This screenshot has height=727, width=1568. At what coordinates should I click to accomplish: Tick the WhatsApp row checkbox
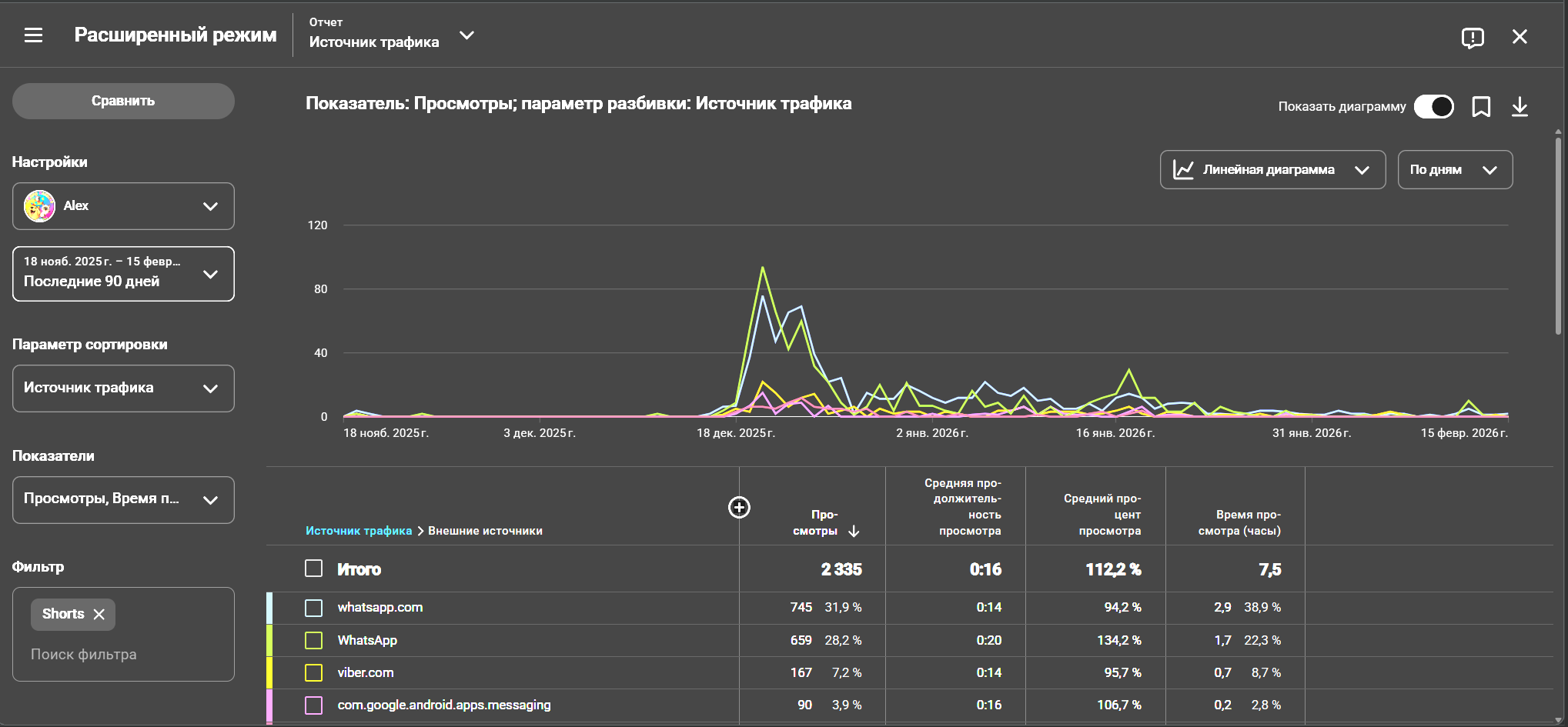coord(313,640)
